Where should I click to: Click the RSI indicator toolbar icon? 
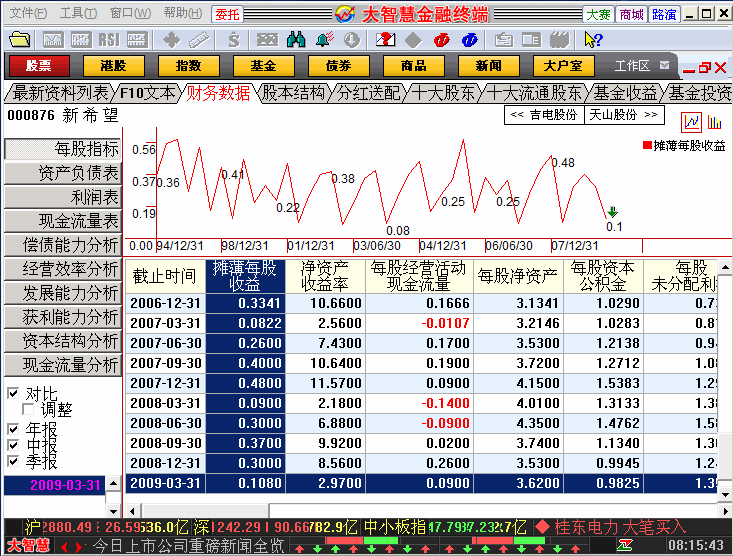click(x=109, y=40)
